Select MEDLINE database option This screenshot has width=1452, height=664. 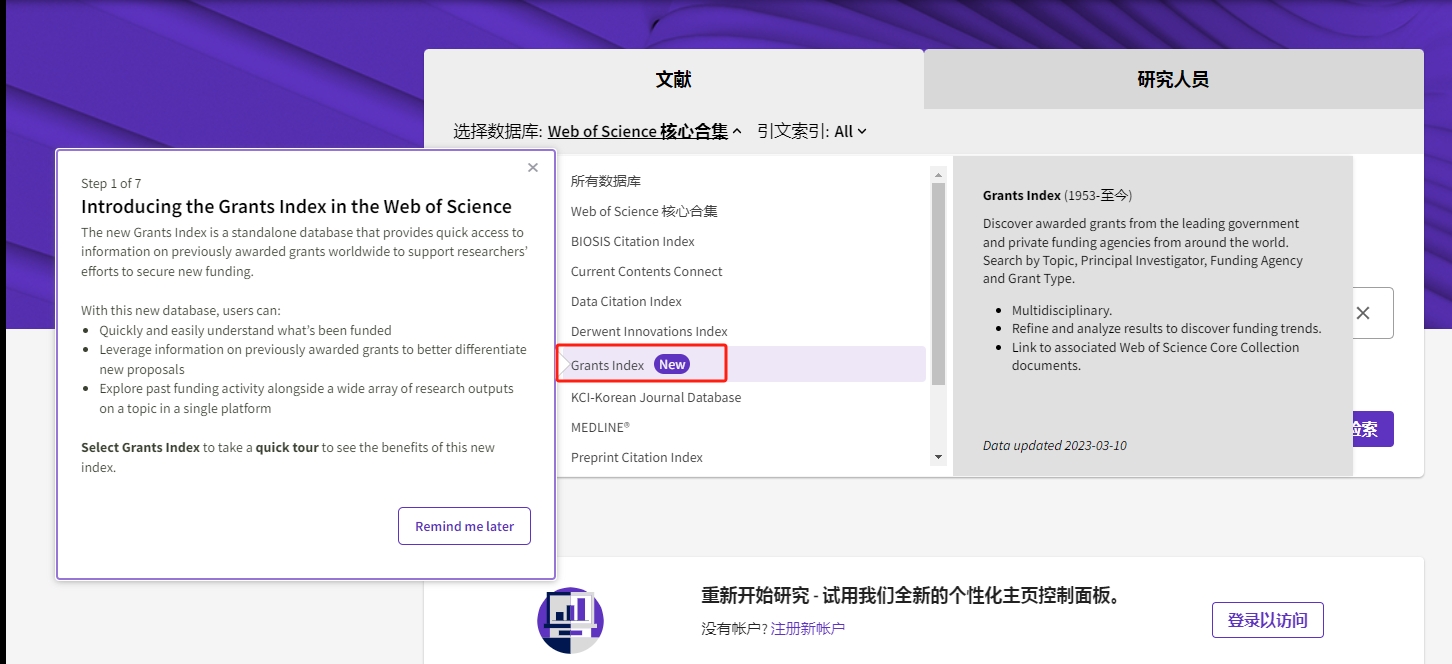click(x=601, y=427)
